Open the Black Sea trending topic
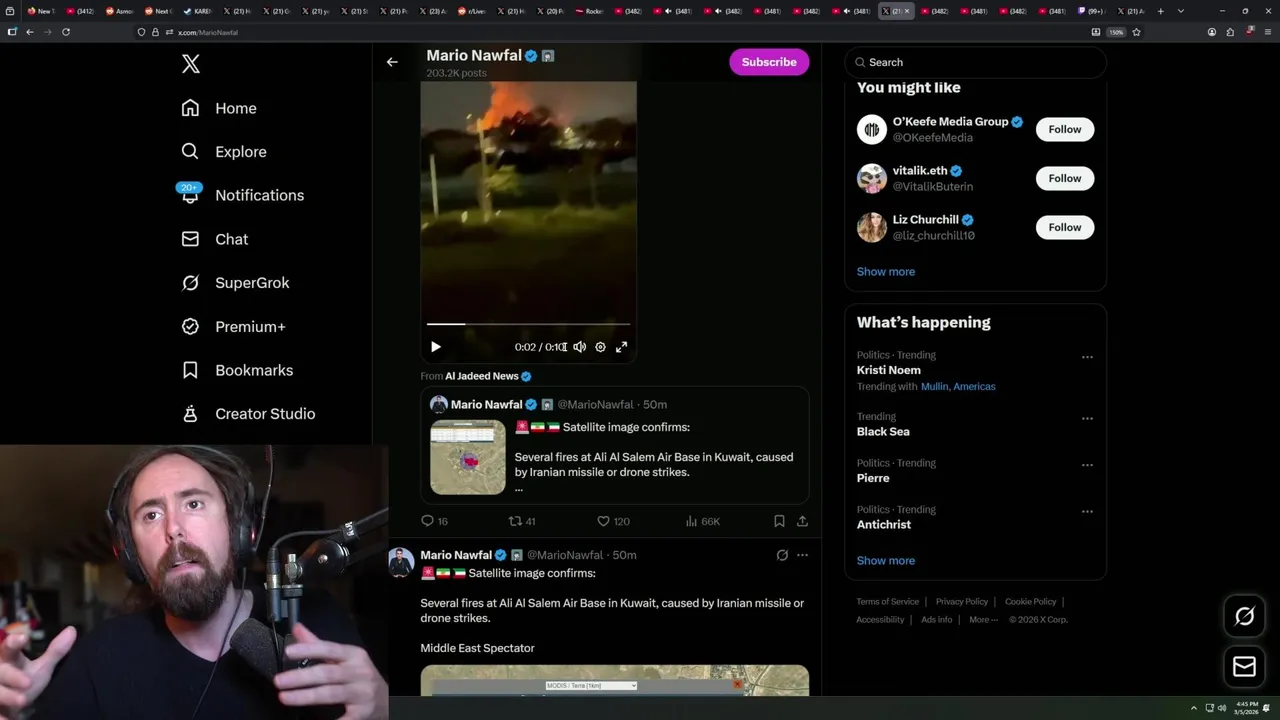 pyautogui.click(x=883, y=432)
